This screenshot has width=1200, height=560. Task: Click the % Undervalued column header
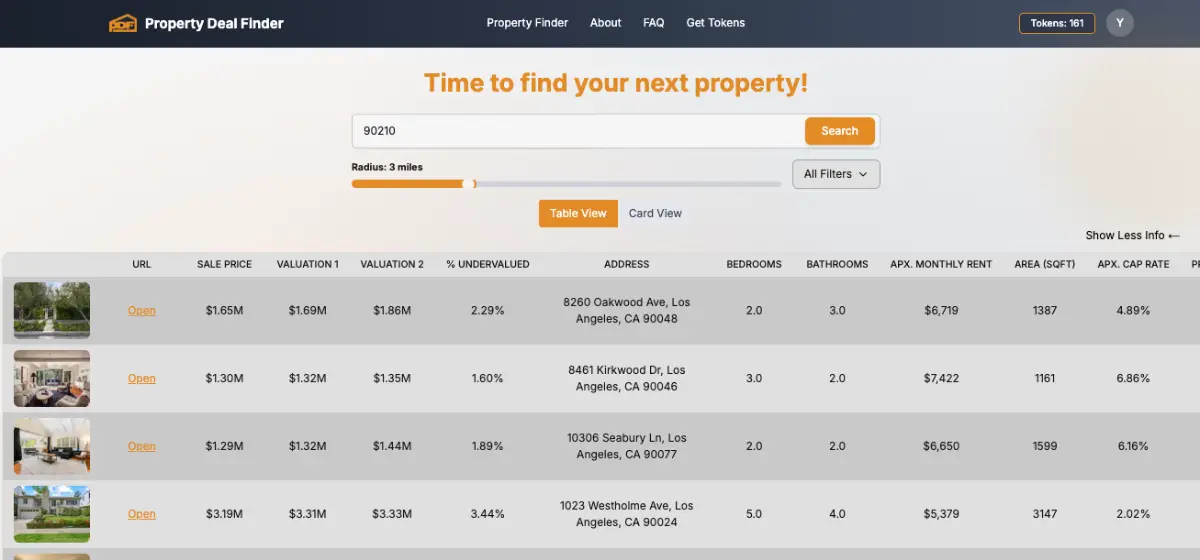pyautogui.click(x=488, y=264)
